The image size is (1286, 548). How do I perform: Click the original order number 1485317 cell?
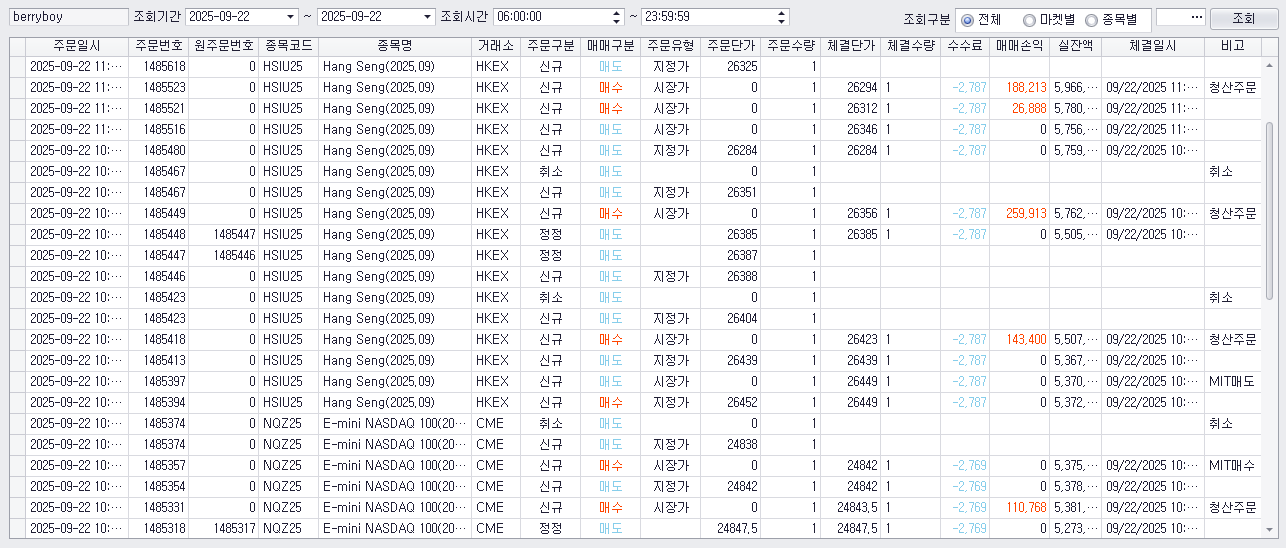pos(224,528)
